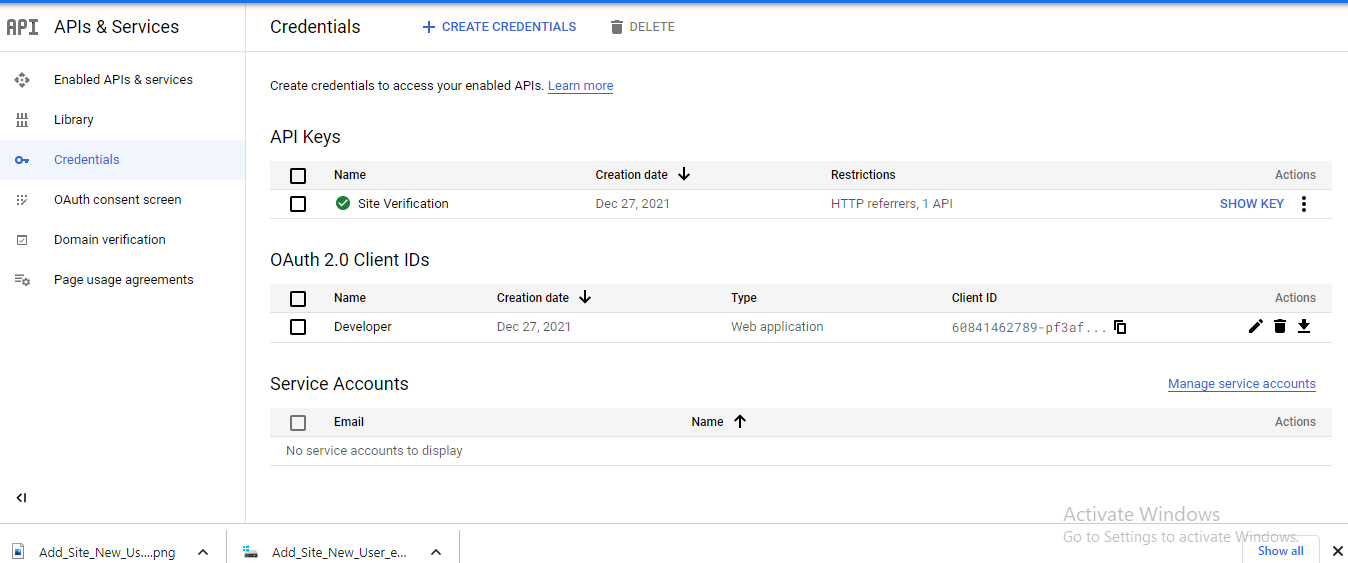Click the APIs & Services heading
The width and height of the screenshot is (1348, 563).
[117, 27]
